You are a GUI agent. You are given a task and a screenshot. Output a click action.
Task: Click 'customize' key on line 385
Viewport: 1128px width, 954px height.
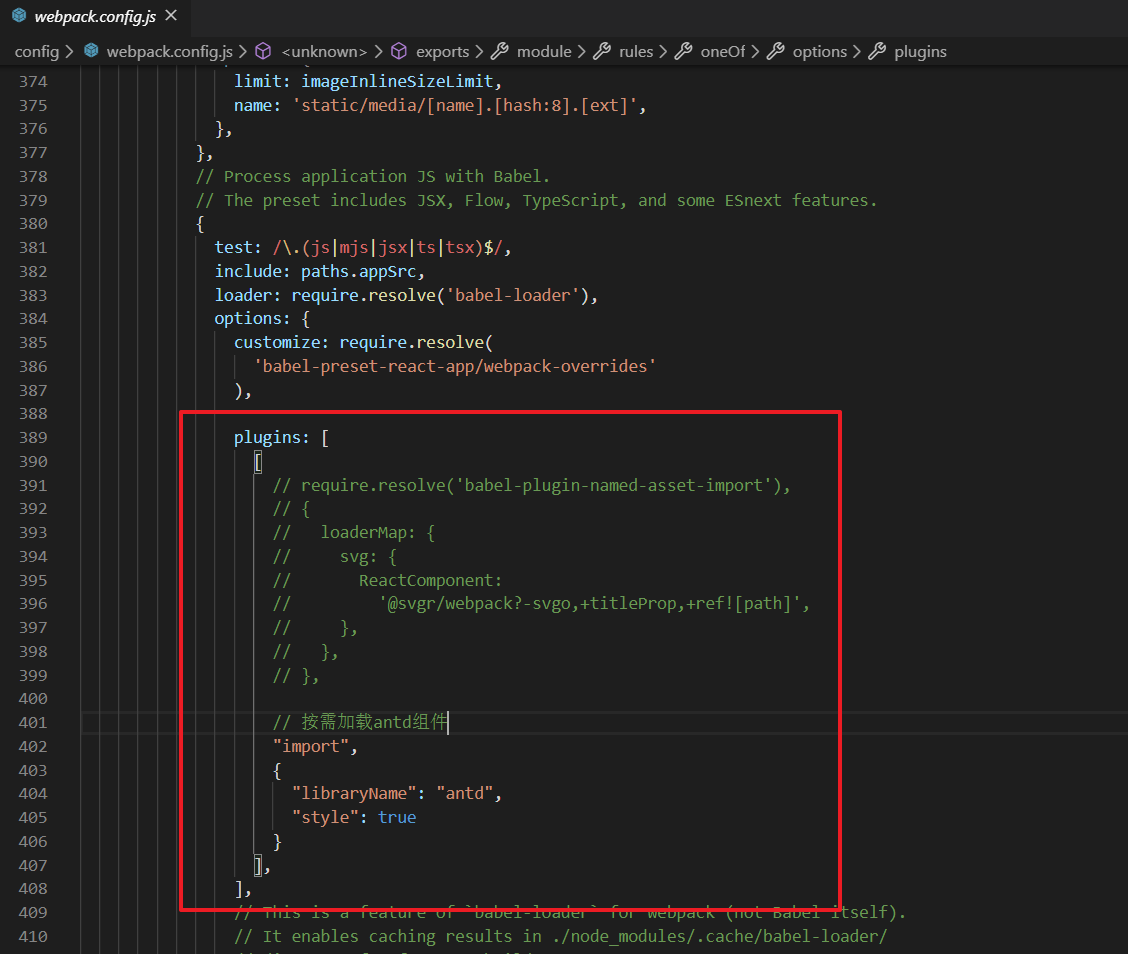click(x=276, y=342)
